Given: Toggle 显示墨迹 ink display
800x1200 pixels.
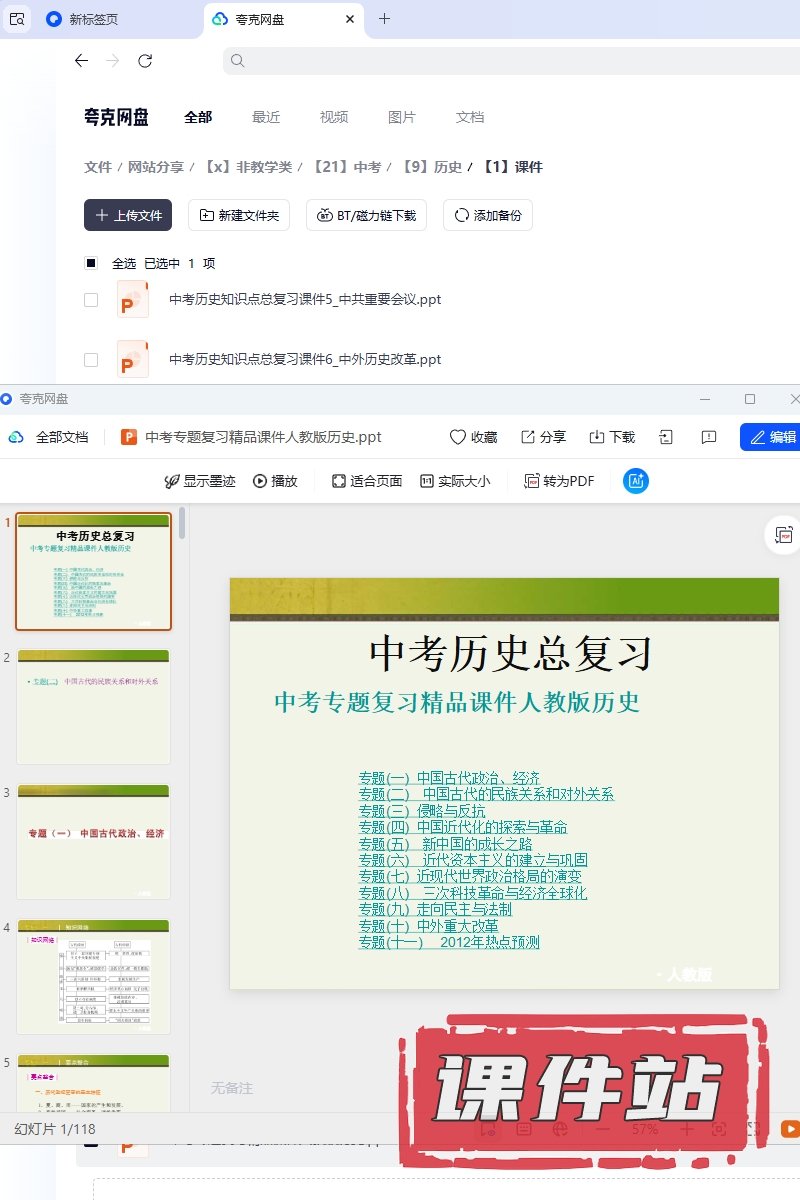Looking at the screenshot, I should [200, 481].
